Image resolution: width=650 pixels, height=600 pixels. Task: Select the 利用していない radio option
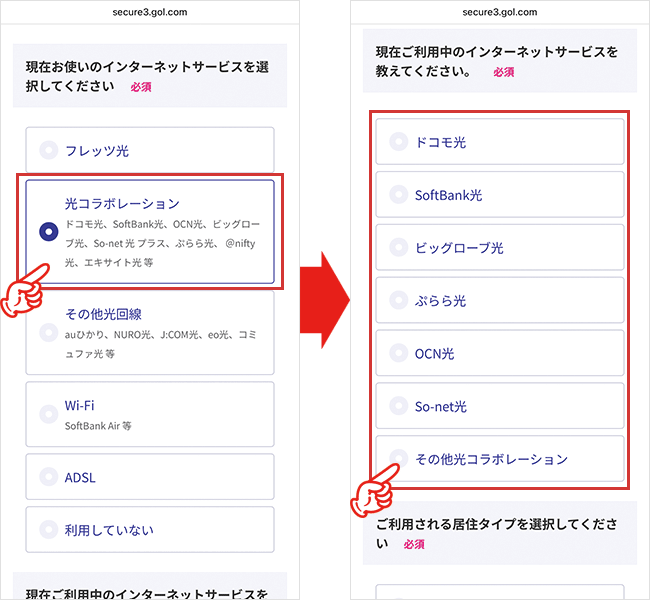click(150, 530)
